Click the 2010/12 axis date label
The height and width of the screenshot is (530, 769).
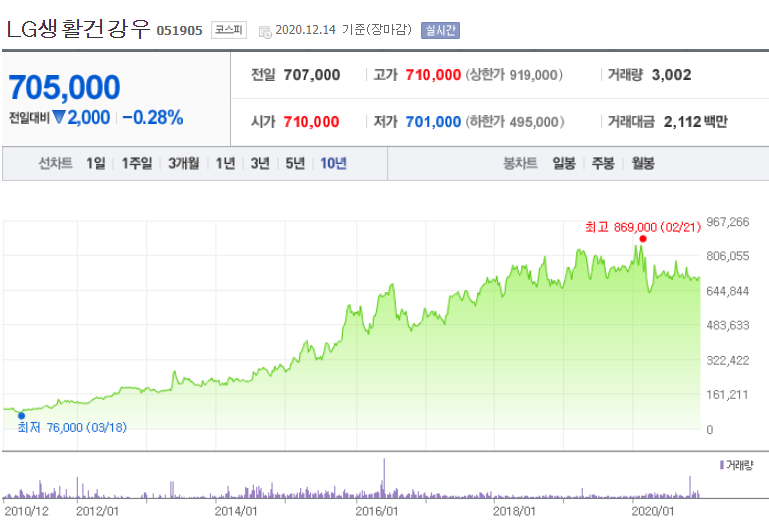(26, 511)
